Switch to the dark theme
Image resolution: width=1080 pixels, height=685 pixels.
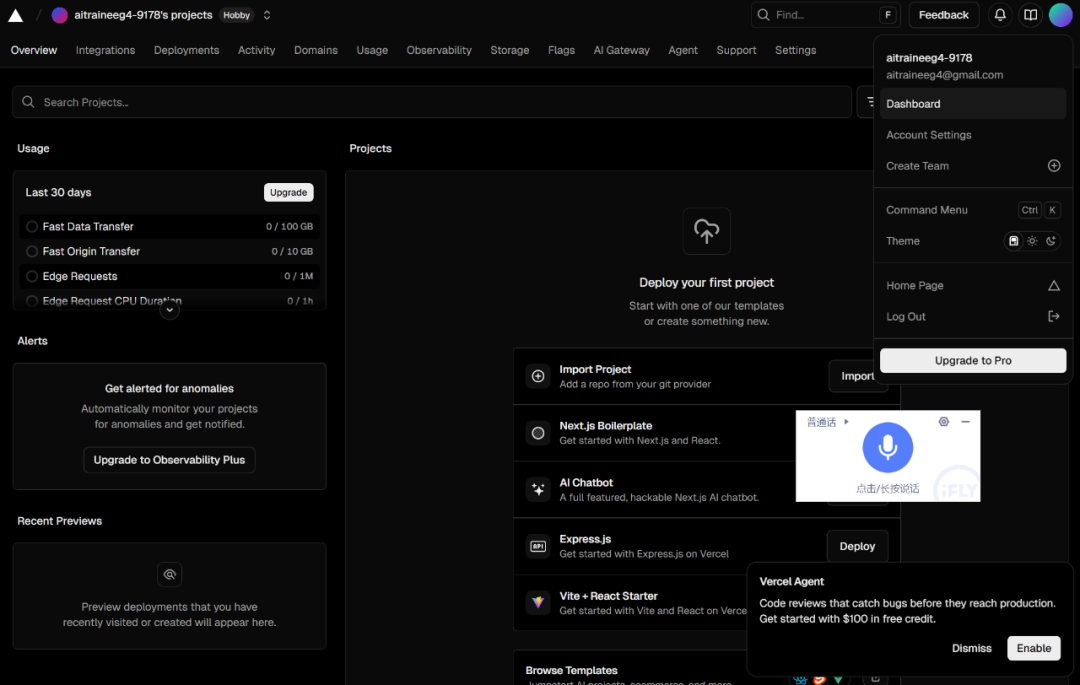1050,241
